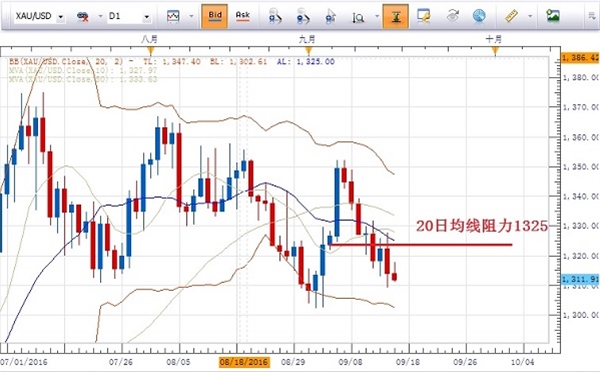Select the cursor zoom tool icon
This screenshot has height=372, width=600.
pyautogui.click(x=330, y=16)
